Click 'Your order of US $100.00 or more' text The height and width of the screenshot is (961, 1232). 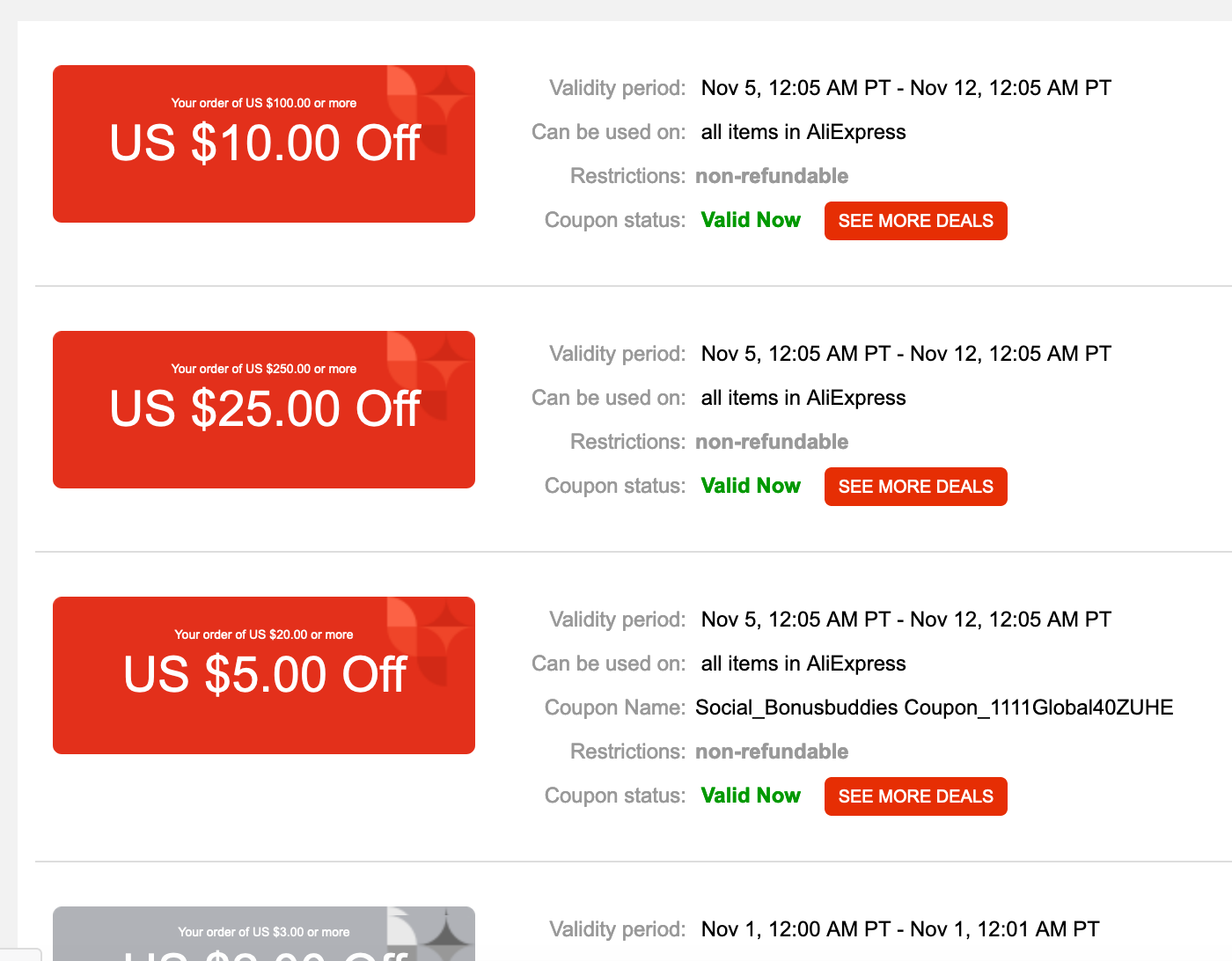264,103
